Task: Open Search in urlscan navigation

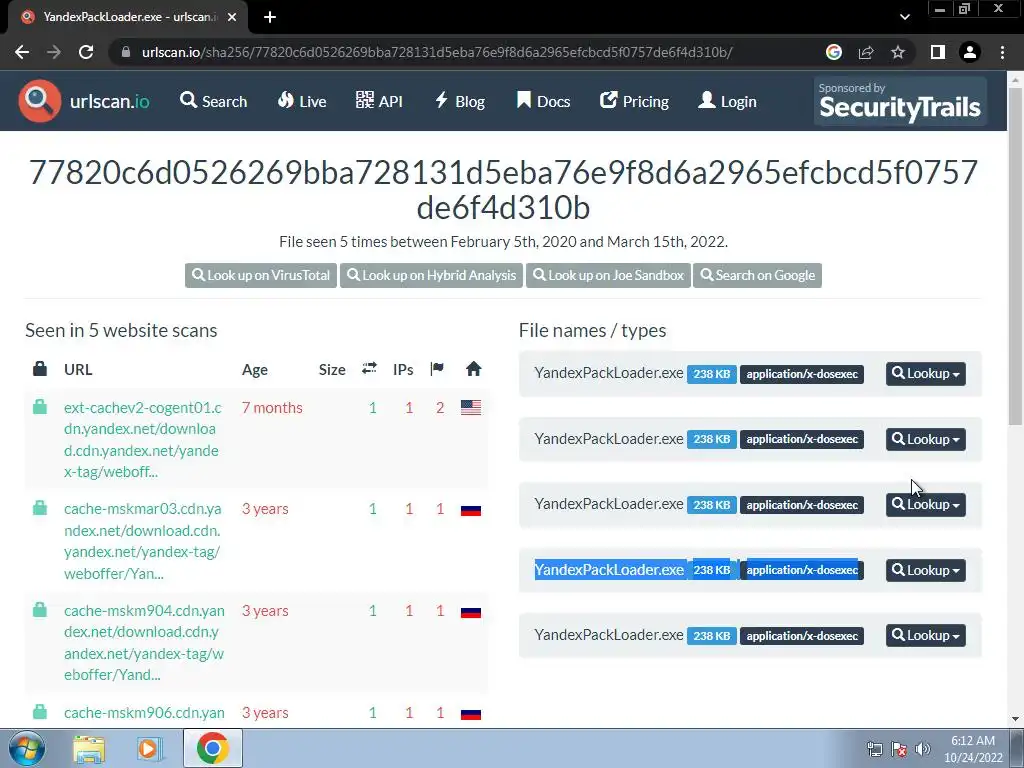Action: (214, 101)
